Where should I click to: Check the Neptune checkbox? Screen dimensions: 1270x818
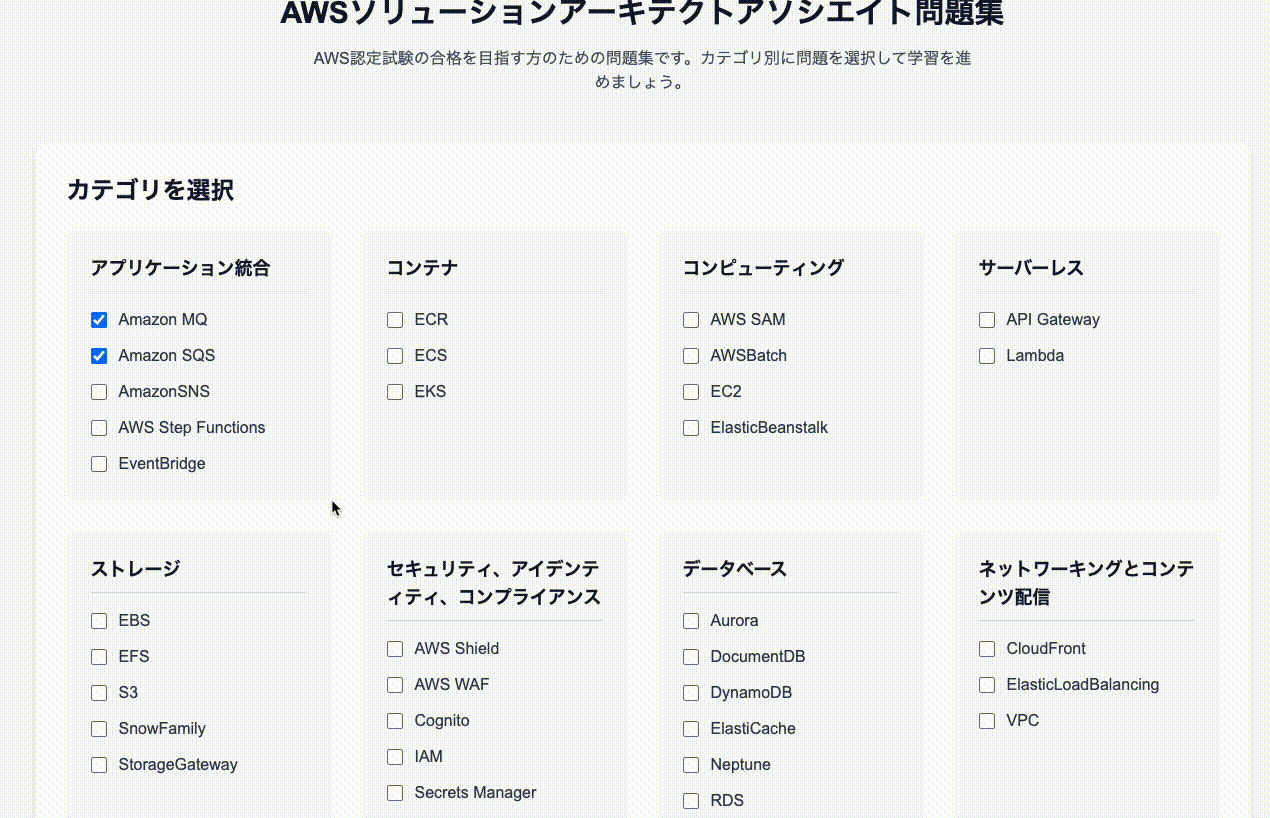(x=691, y=765)
